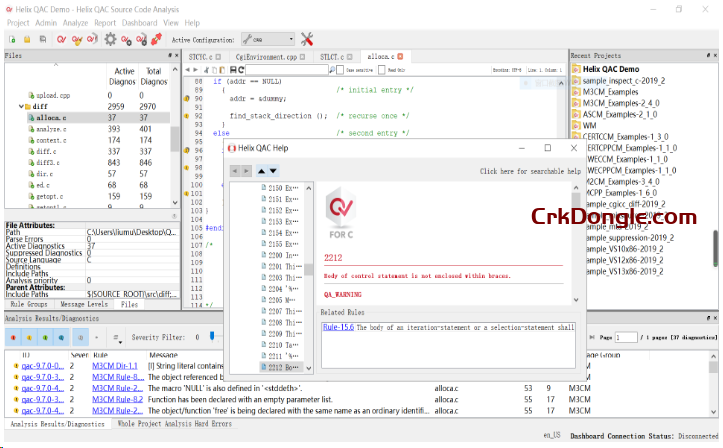Open the Analyze menu

tap(74, 22)
